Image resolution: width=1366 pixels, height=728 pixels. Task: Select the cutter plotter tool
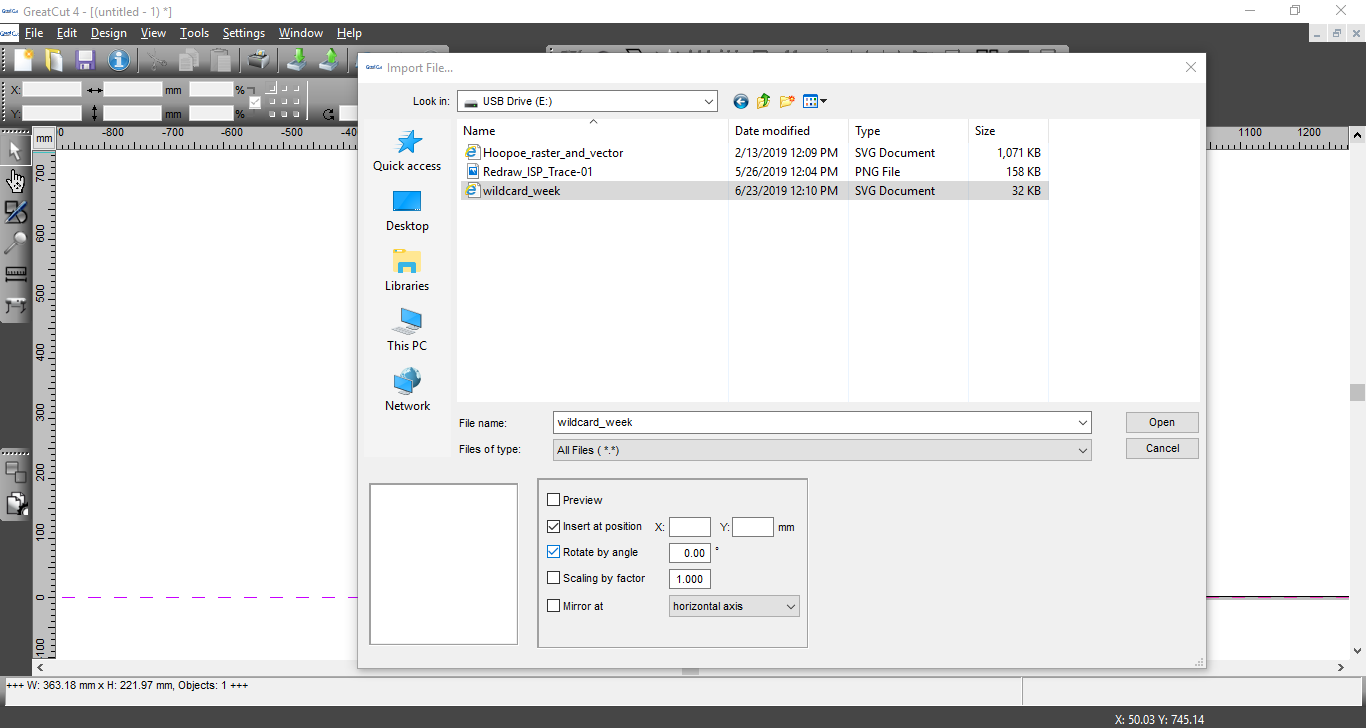pyautogui.click(x=15, y=304)
